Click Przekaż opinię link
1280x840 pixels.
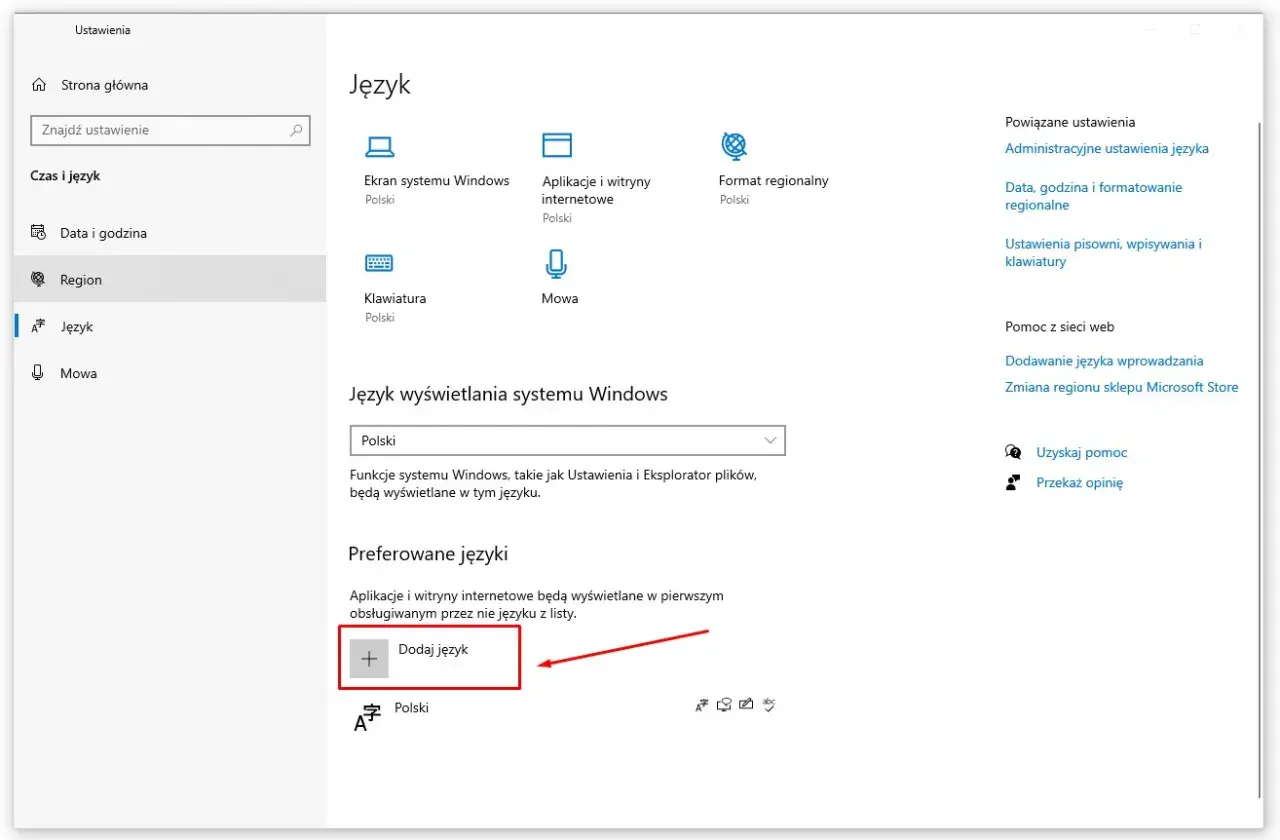1080,483
